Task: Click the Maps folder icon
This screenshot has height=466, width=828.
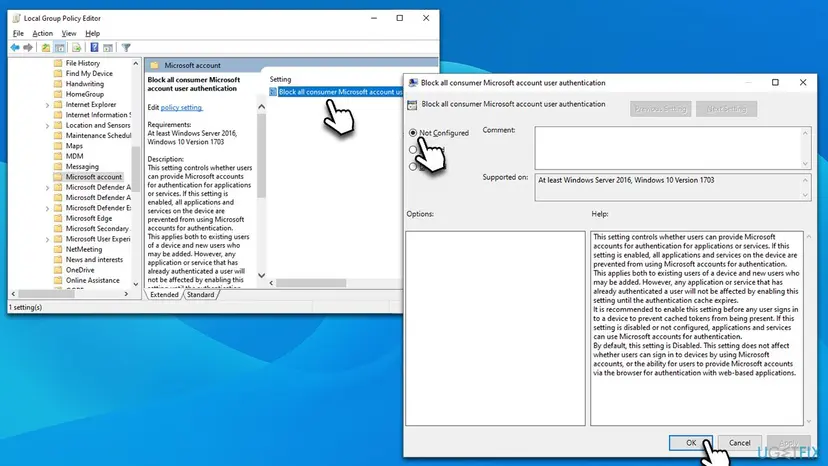Action: coord(58,146)
